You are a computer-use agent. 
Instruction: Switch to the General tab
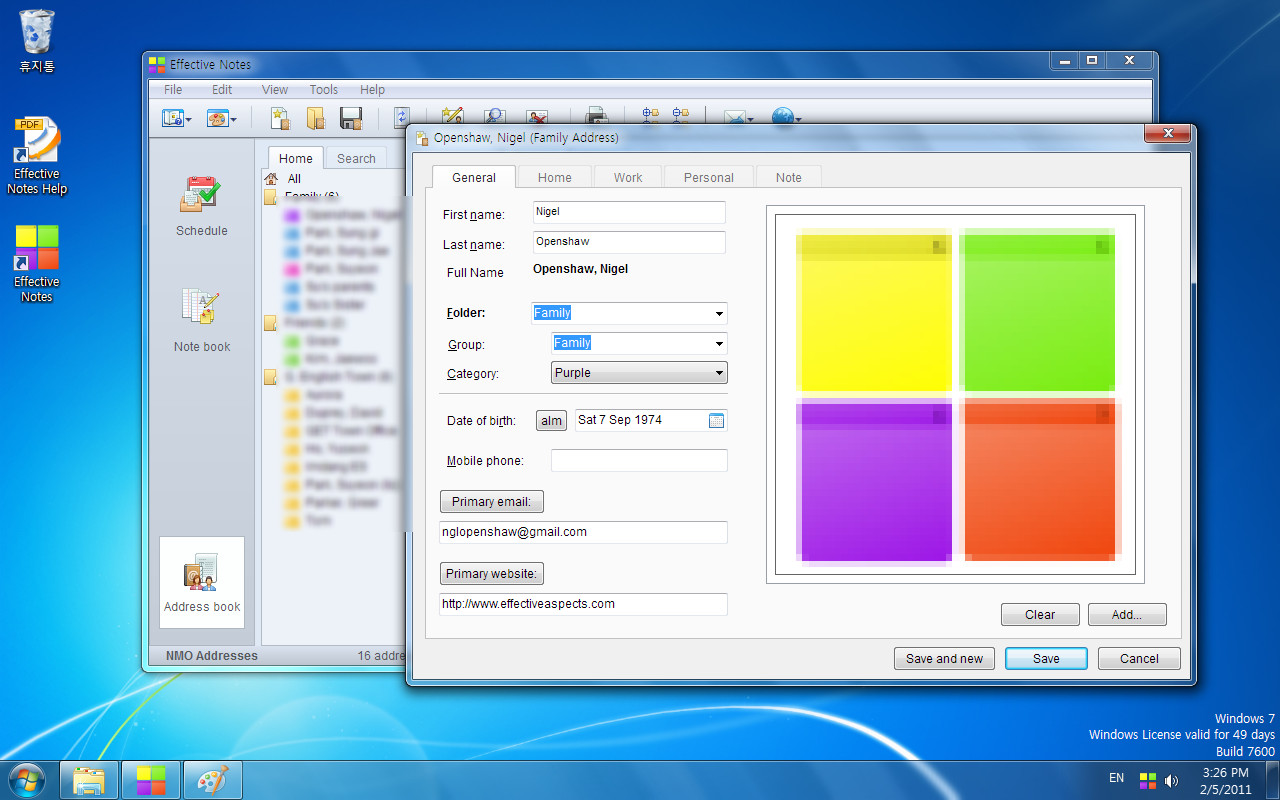coord(474,177)
